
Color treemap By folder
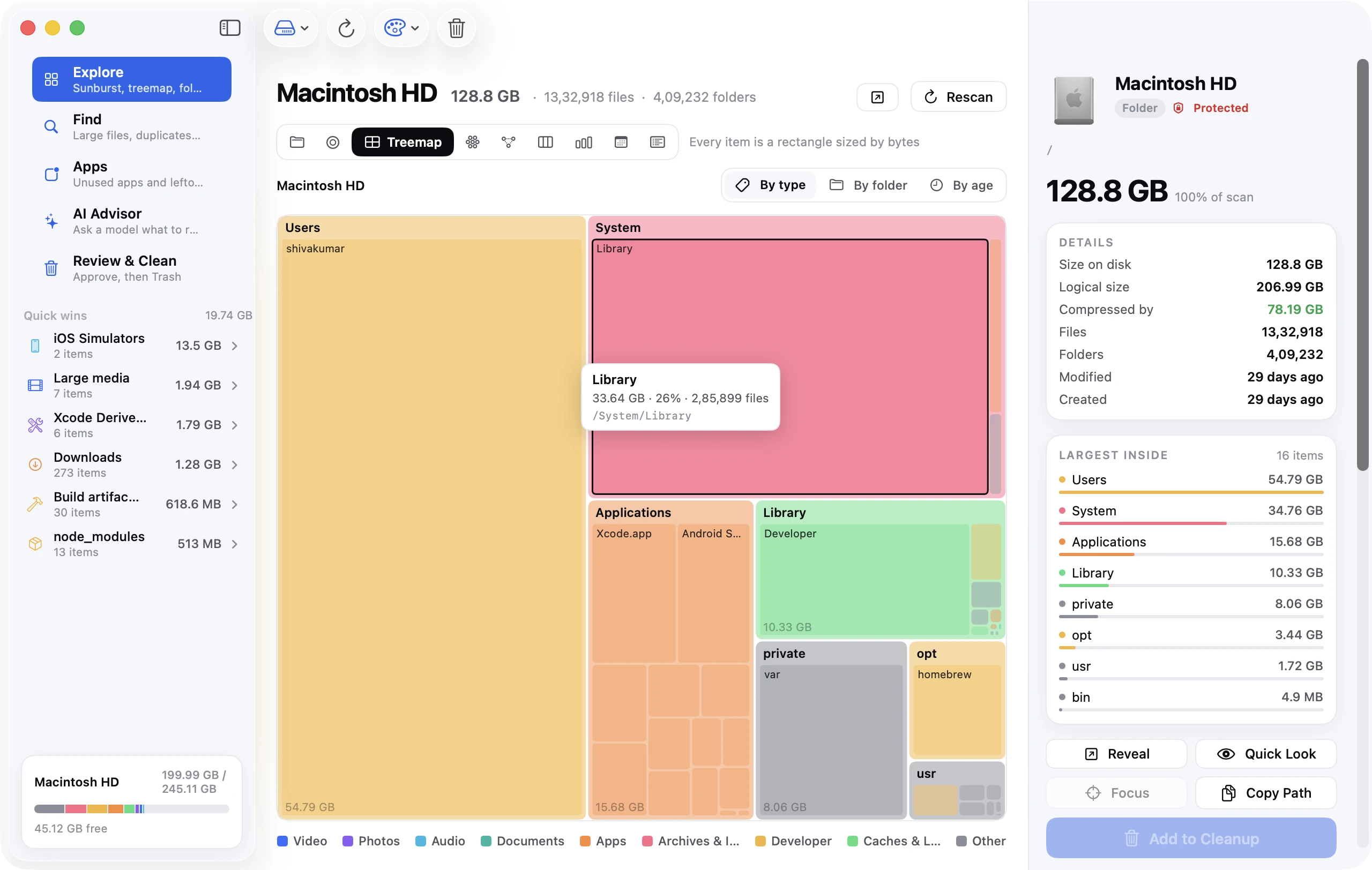[x=868, y=185]
